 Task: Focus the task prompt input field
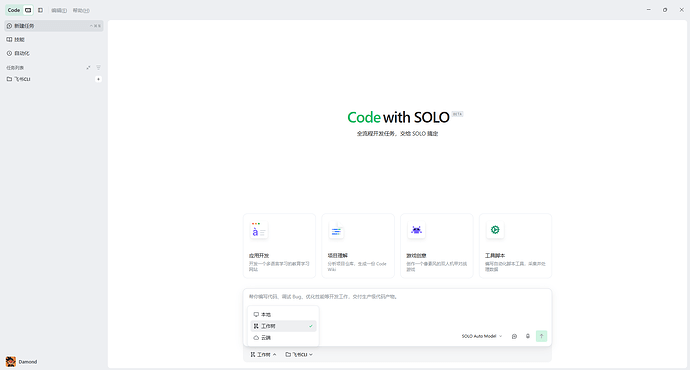(x=397, y=297)
